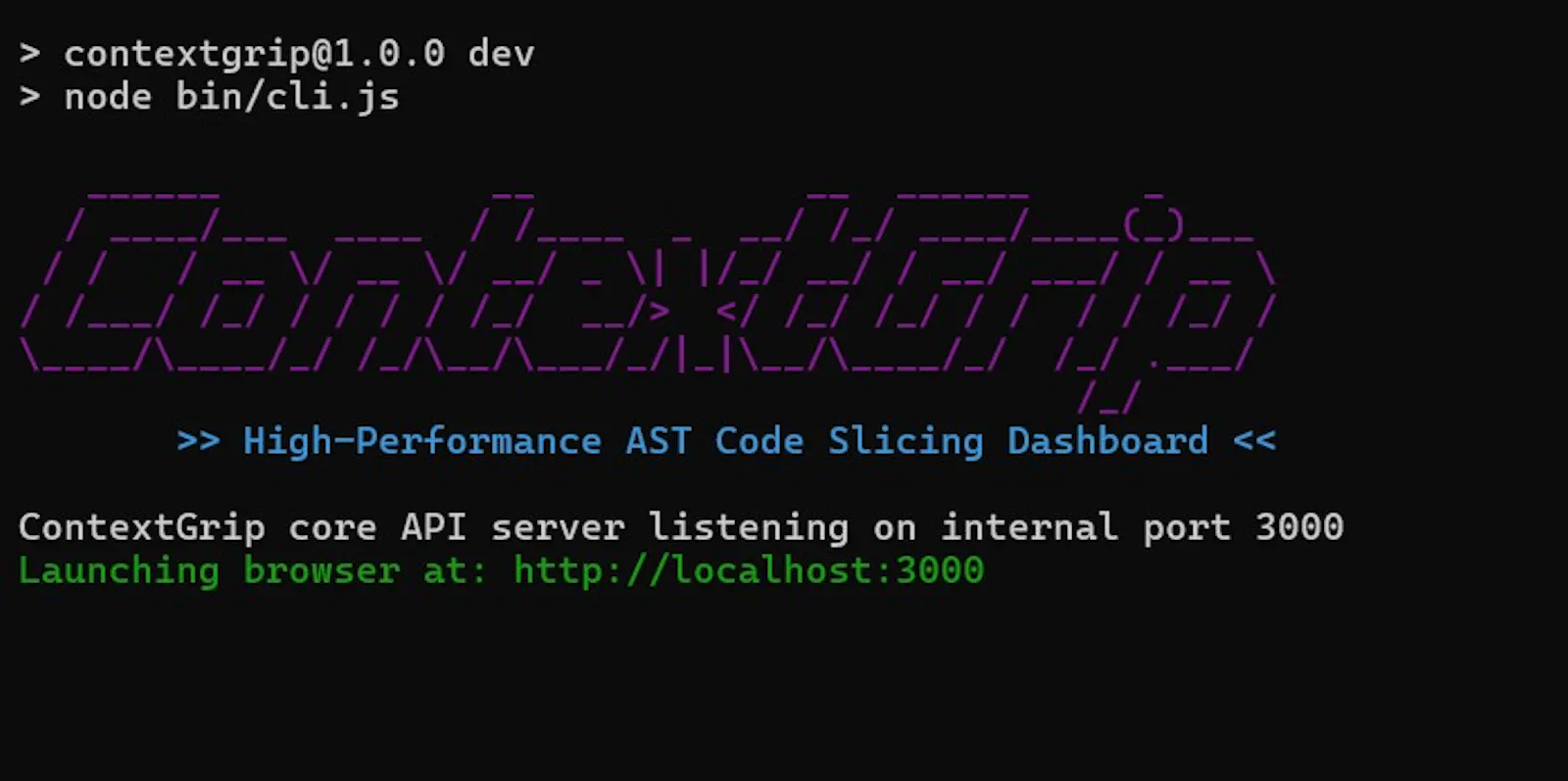Image resolution: width=1568 pixels, height=781 pixels.
Task: Click the 'High-Performance AST Code Slicing Dashboard' tagline
Action: [726, 441]
